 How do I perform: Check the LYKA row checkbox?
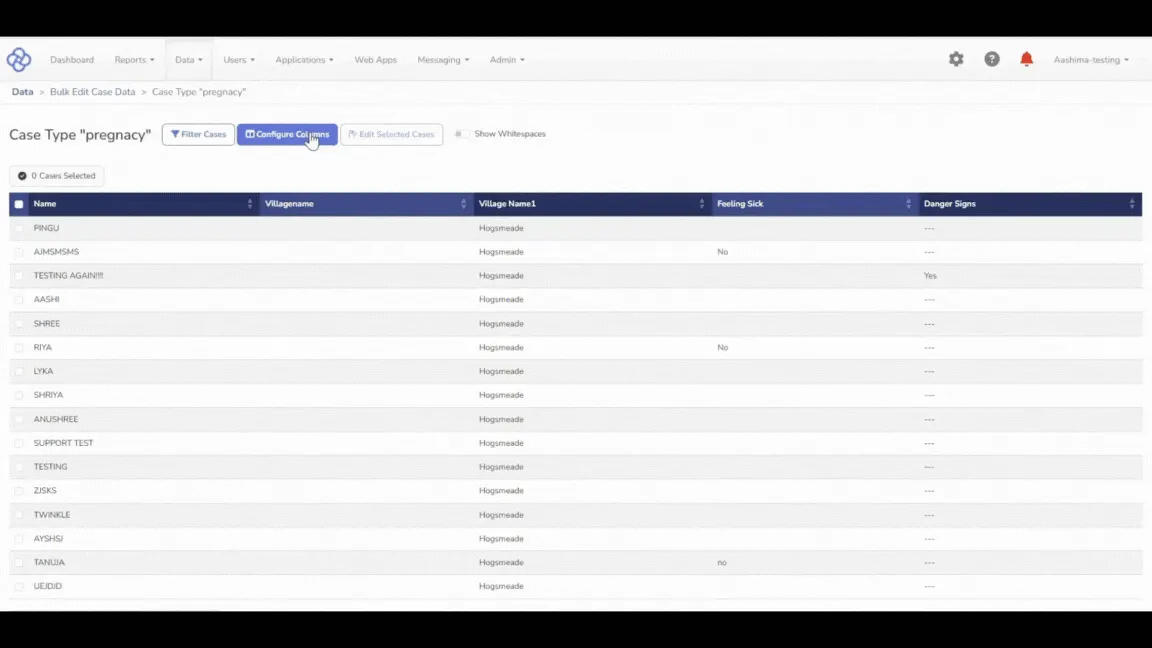click(19, 371)
